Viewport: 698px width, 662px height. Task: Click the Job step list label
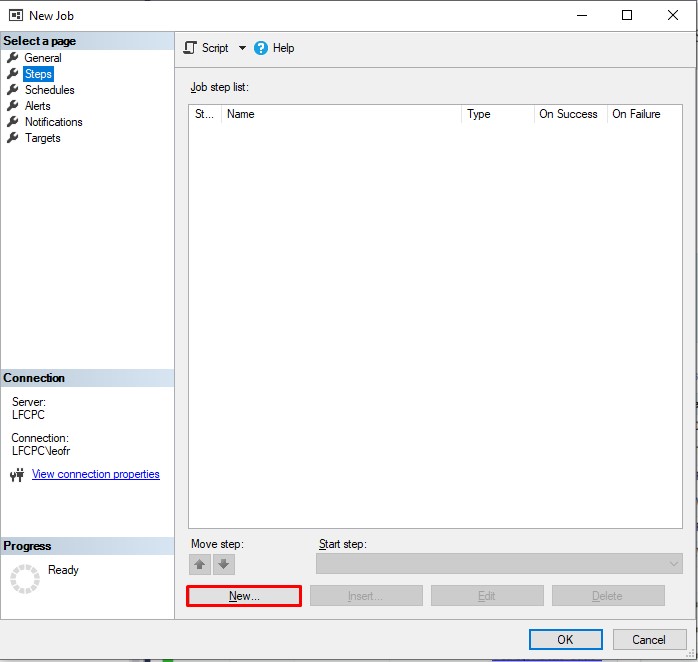pos(219,87)
